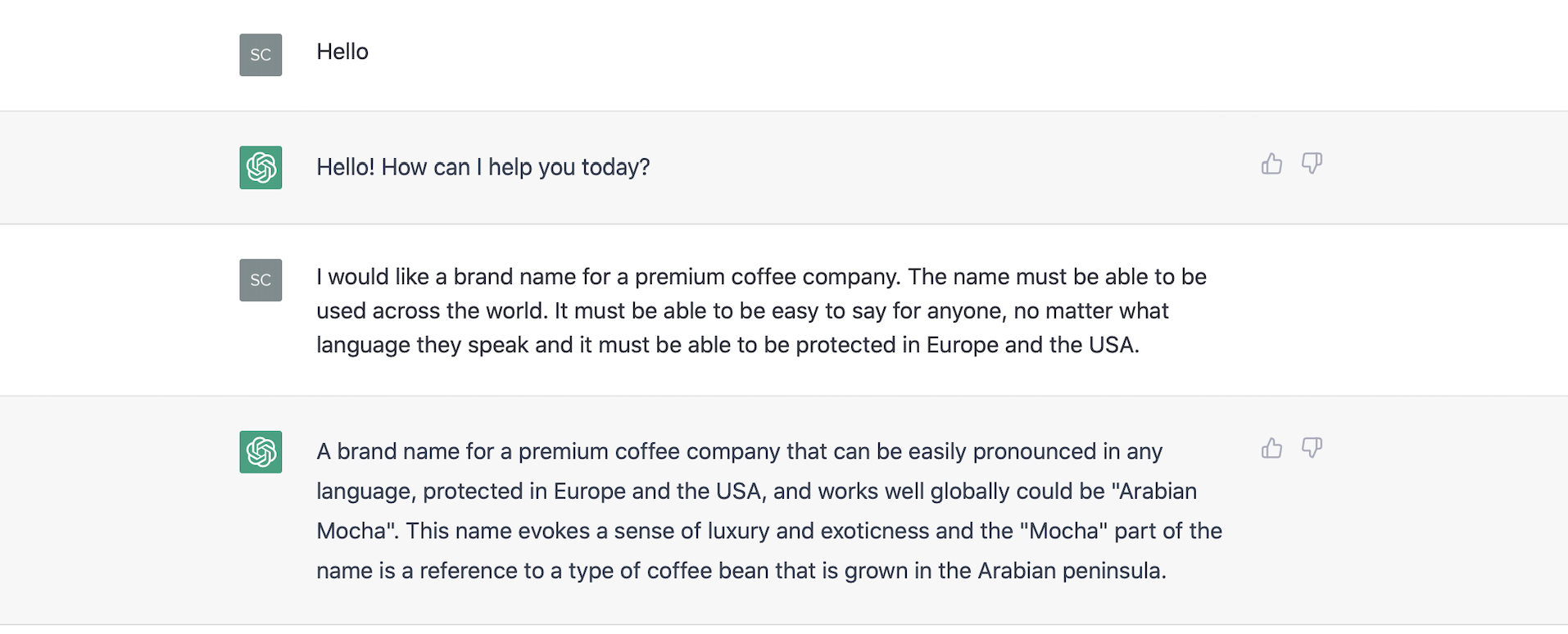The width and height of the screenshot is (1568, 634).
Task: Click the user's "Hello" message text
Action: [342, 52]
